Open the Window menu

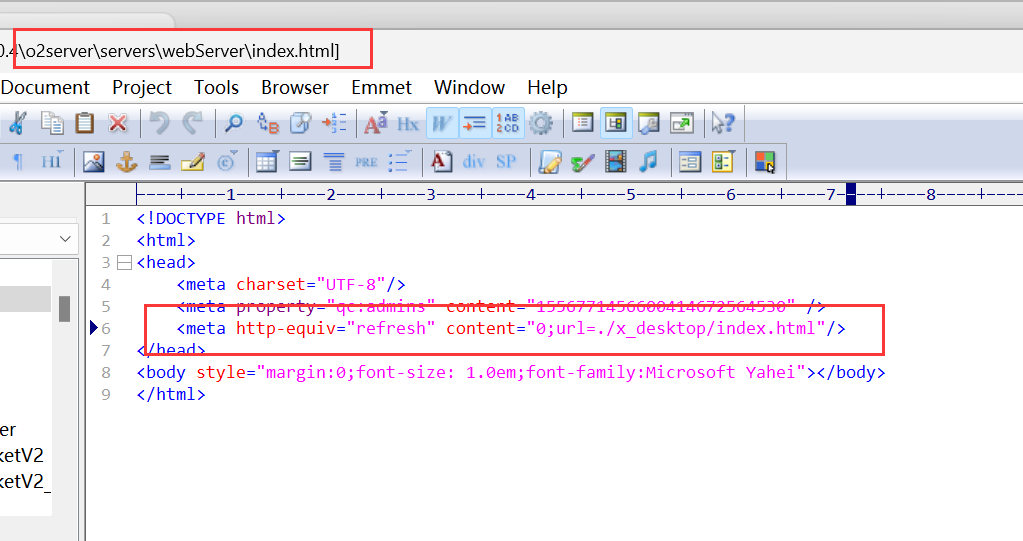[x=469, y=87]
